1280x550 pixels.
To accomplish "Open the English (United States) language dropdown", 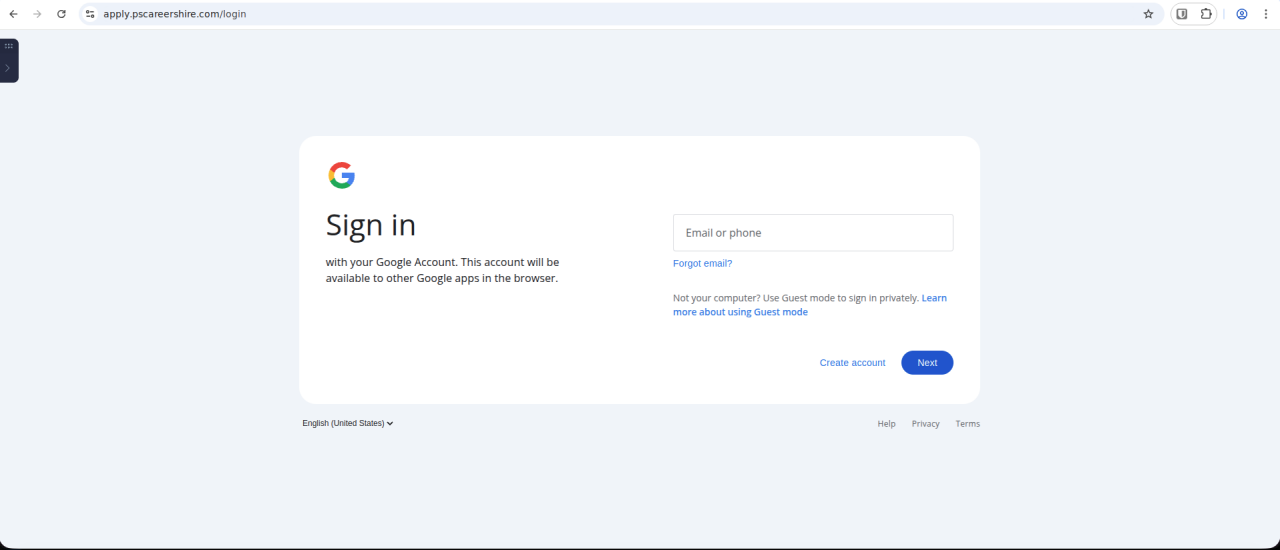I will tap(348, 423).
